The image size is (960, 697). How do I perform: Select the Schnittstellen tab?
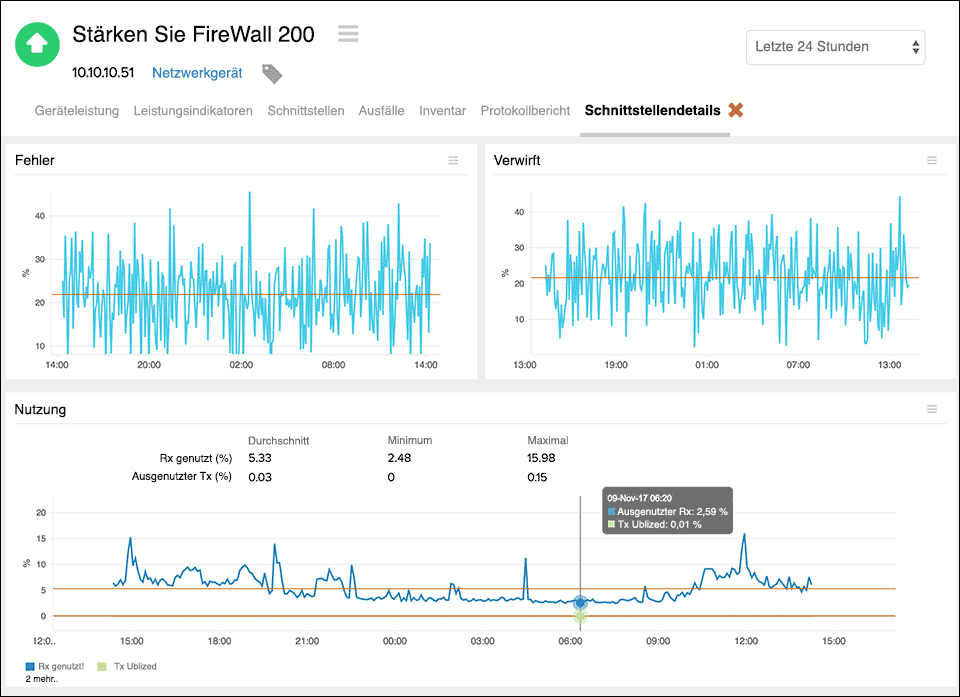click(x=305, y=111)
